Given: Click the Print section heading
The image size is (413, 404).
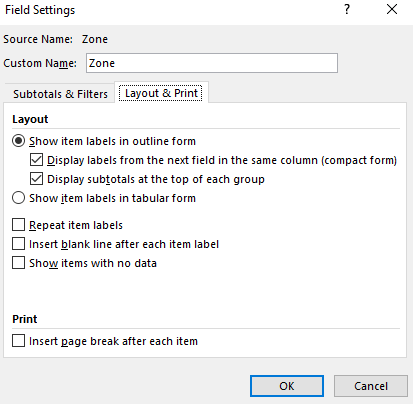Looking at the screenshot, I should point(25,319).
